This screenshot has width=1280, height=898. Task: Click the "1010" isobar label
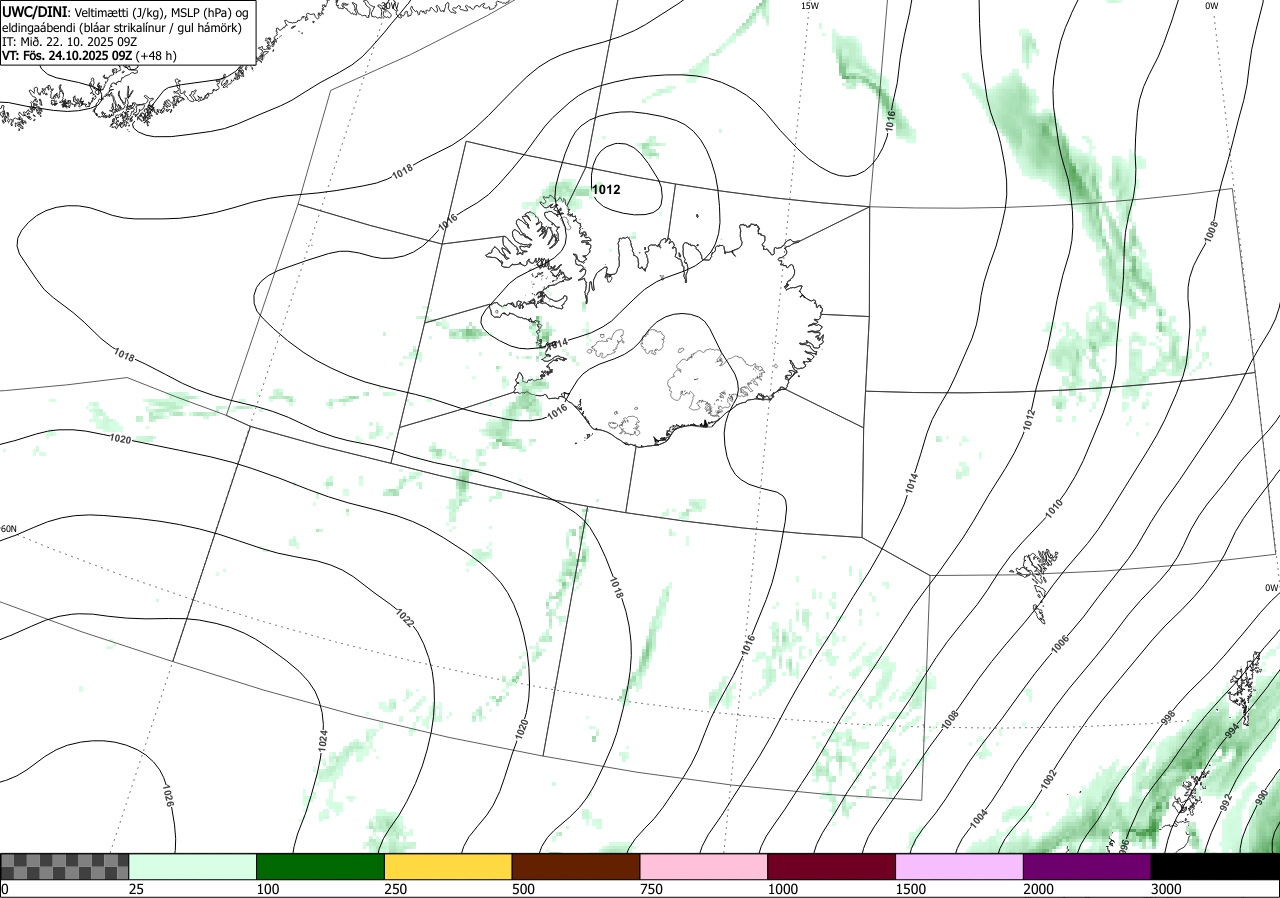pyautogui.click(x=1054, y=507)
